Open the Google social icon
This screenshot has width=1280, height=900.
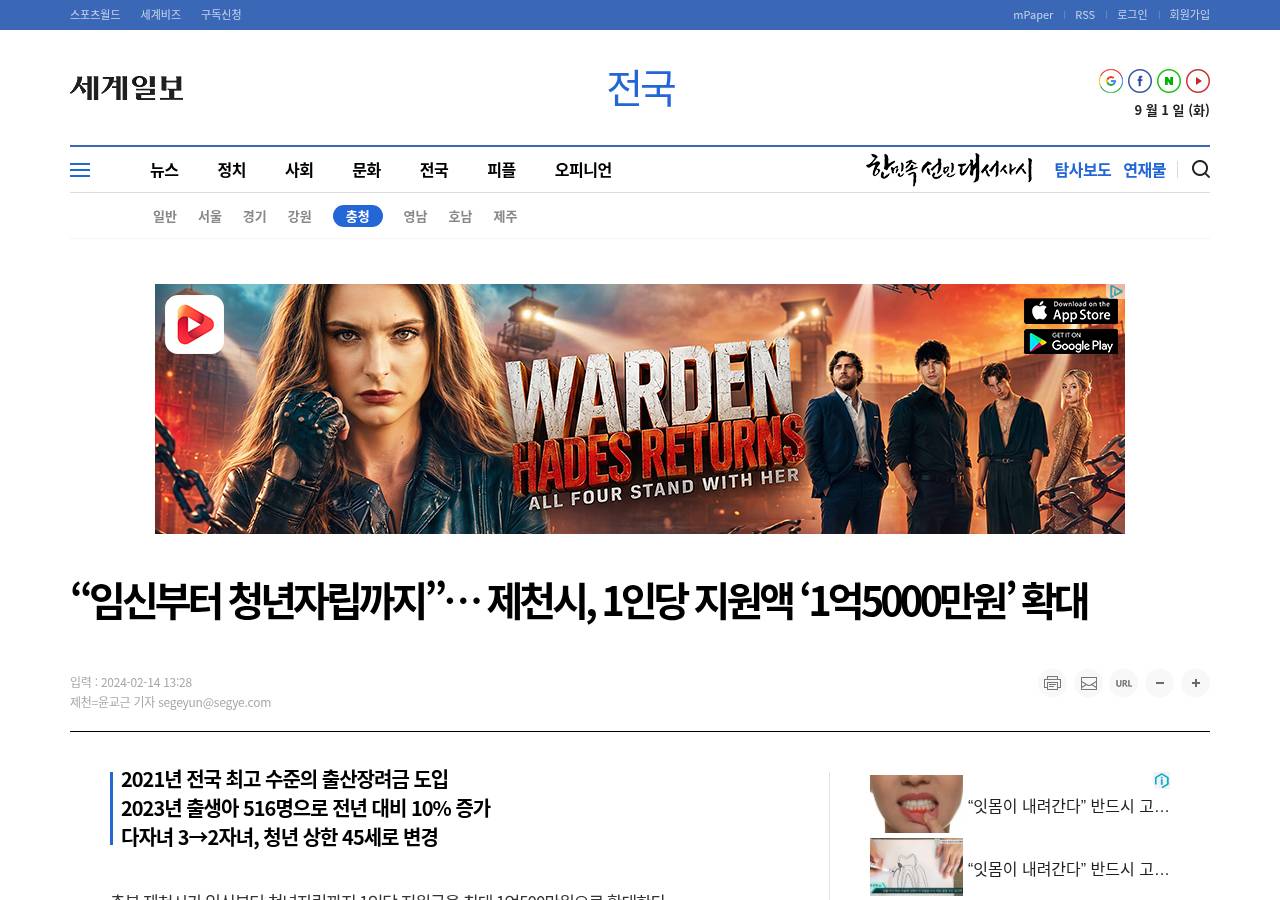tap(1111, 81)
